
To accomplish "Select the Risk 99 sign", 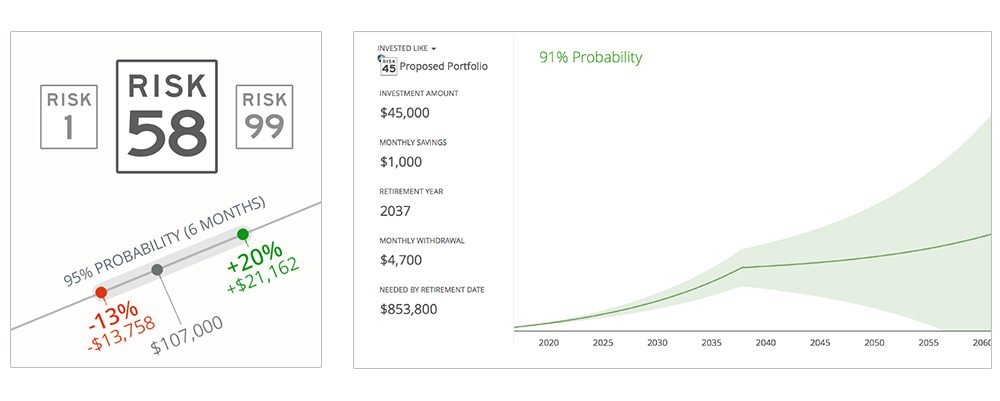I will coord(263,116).
